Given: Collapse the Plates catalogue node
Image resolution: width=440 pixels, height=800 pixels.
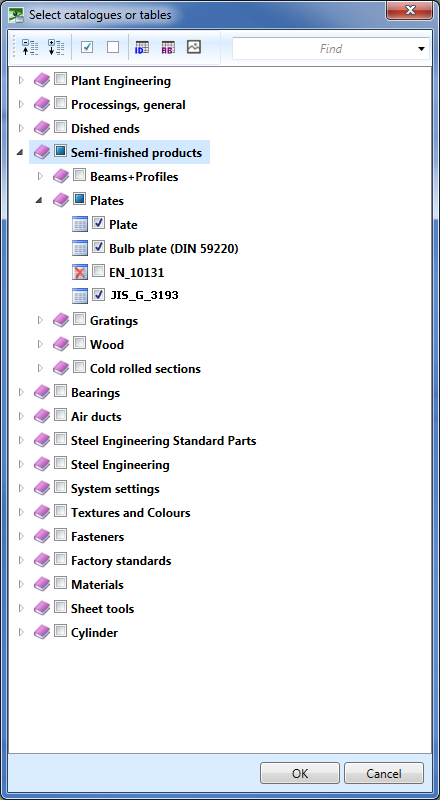Looking at the screenshot, I should point(39,201).
